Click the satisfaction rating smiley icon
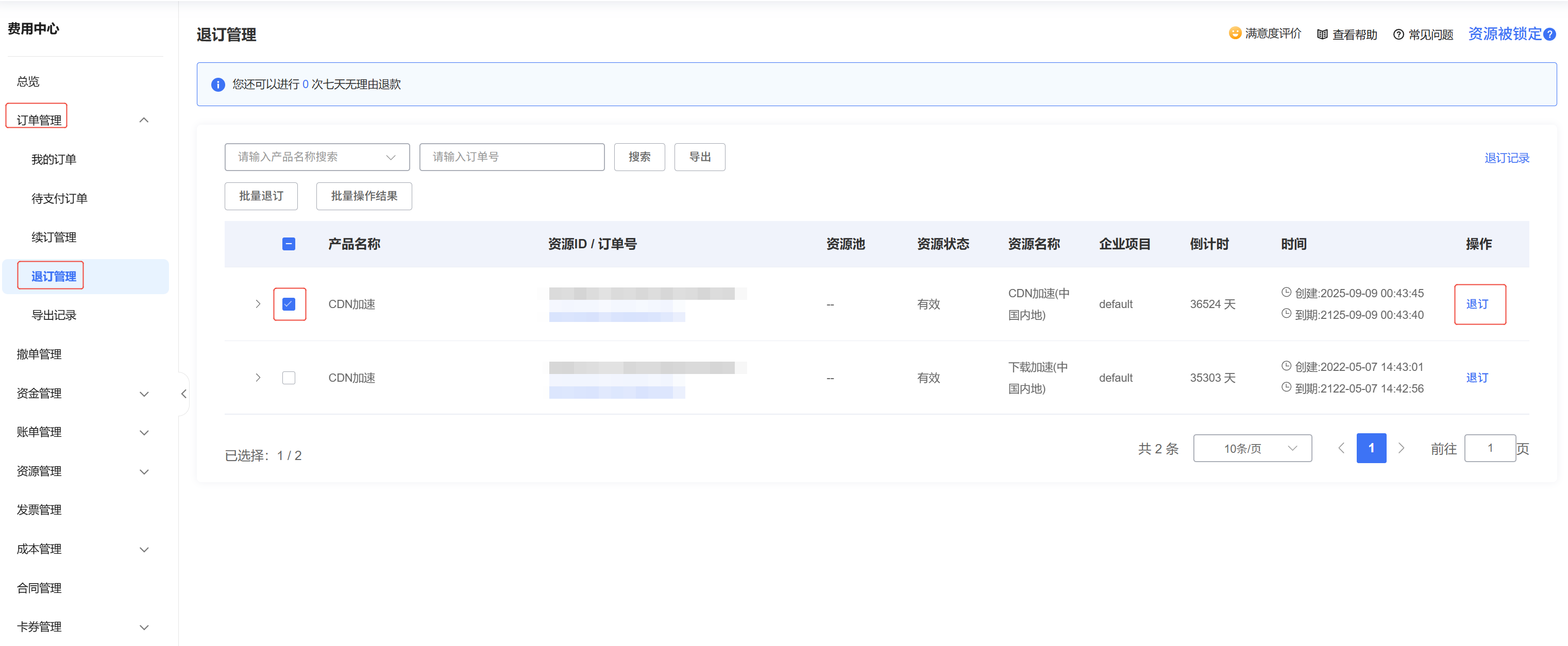 1235,33
